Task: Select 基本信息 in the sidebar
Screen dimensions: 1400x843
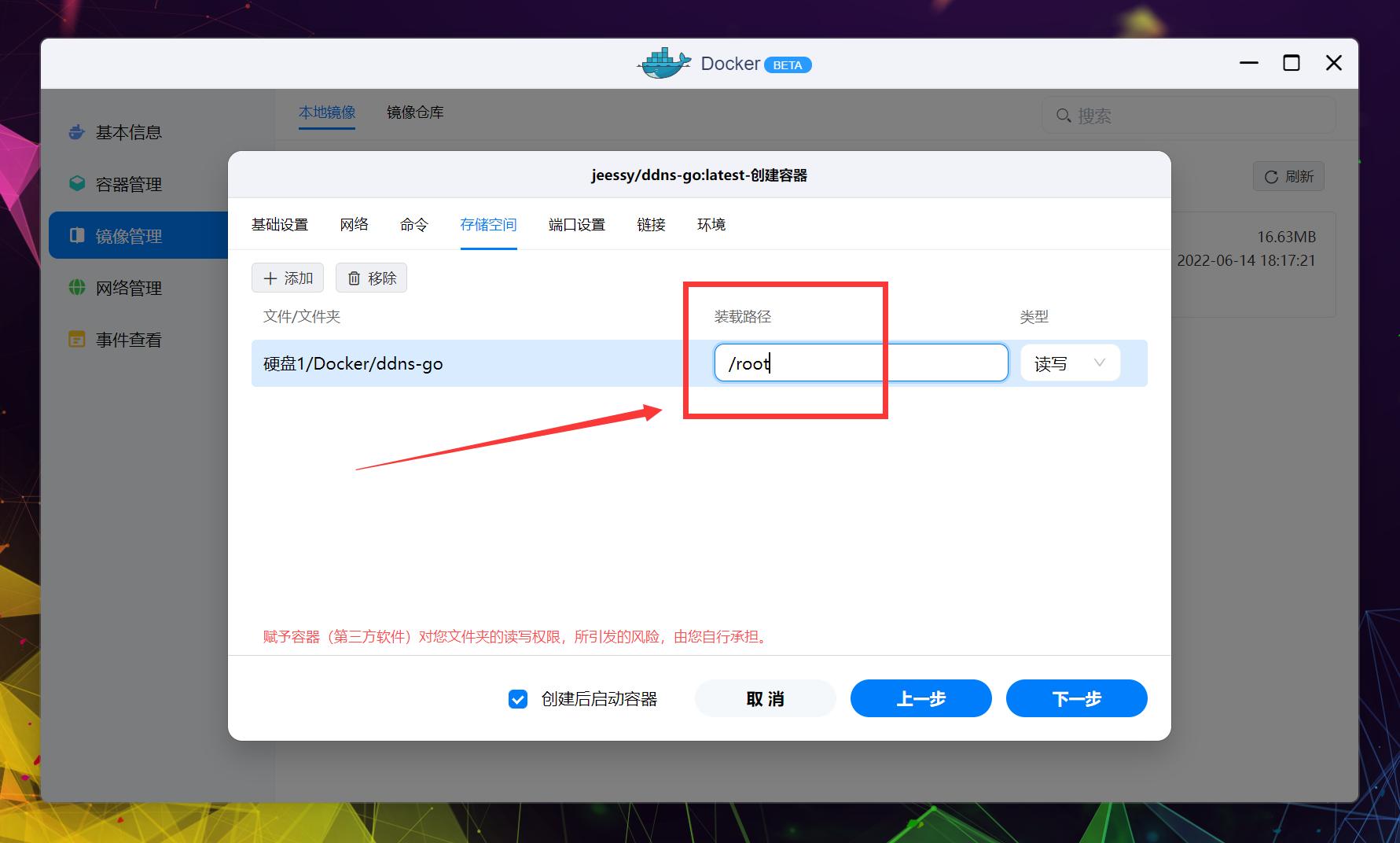Action: [127, 132]
